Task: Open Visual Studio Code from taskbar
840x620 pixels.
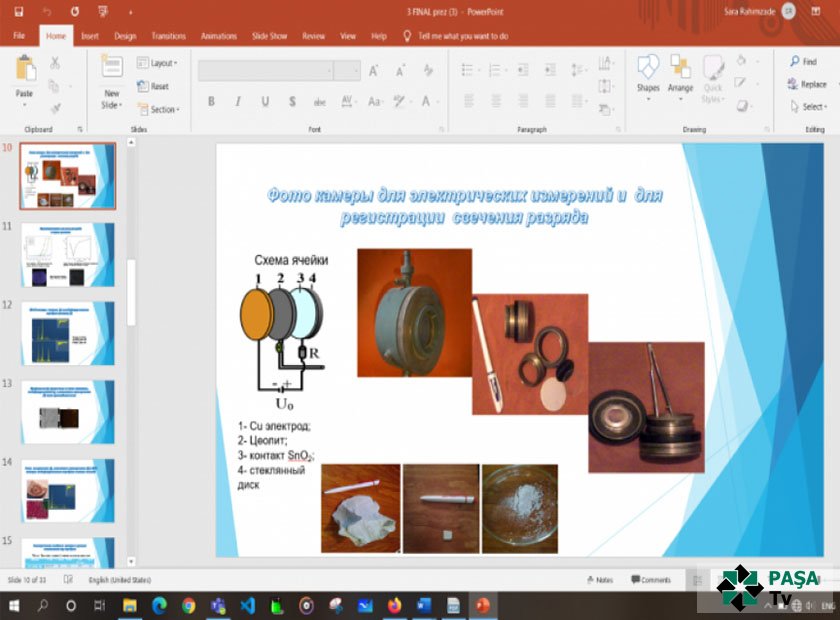Action: tap(247, 605)
